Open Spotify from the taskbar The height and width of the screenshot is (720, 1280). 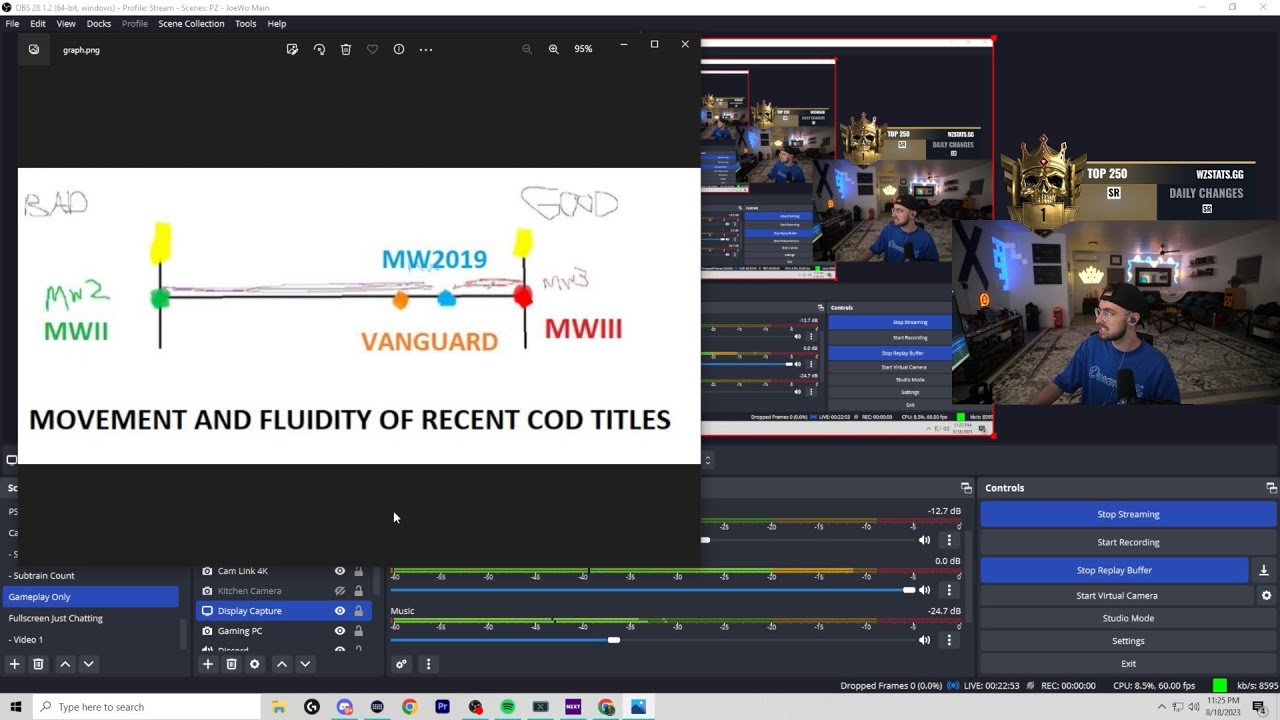coord(508,707)
